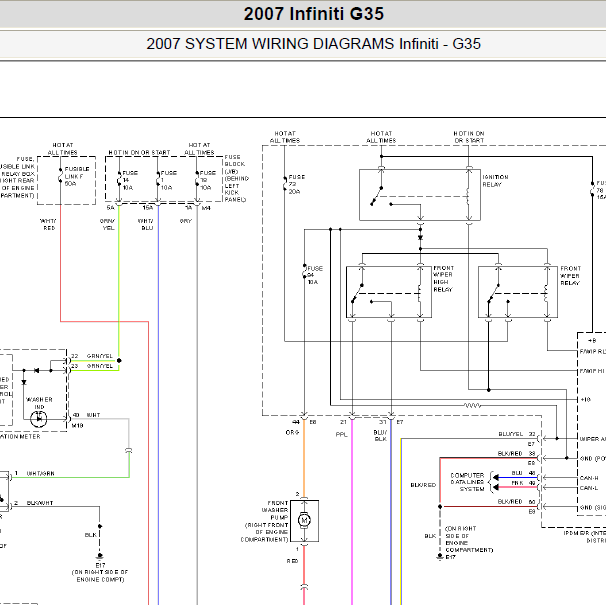Click the "FUSE 73 20A" label
Screen dimensions: 606x605
(296, 184)
